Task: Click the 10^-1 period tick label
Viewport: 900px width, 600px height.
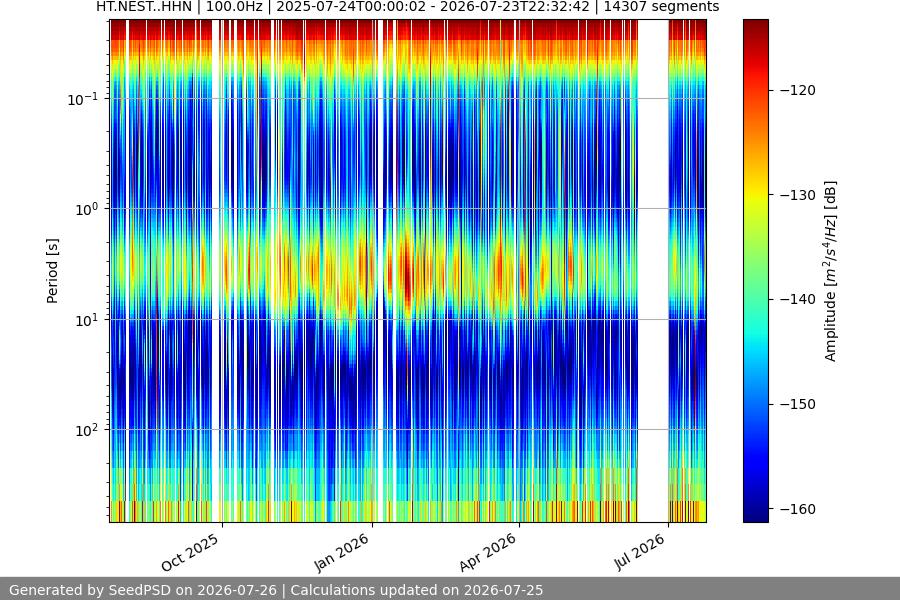Action: [83, 99]
